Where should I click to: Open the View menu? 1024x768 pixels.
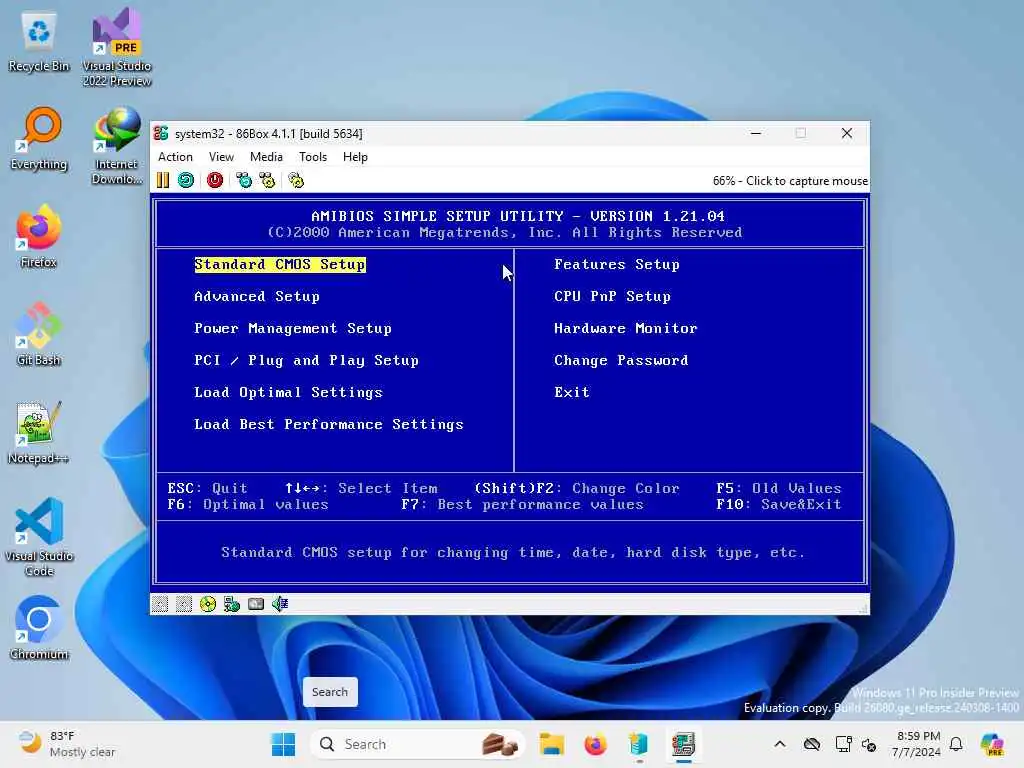[x=221, y=157]
